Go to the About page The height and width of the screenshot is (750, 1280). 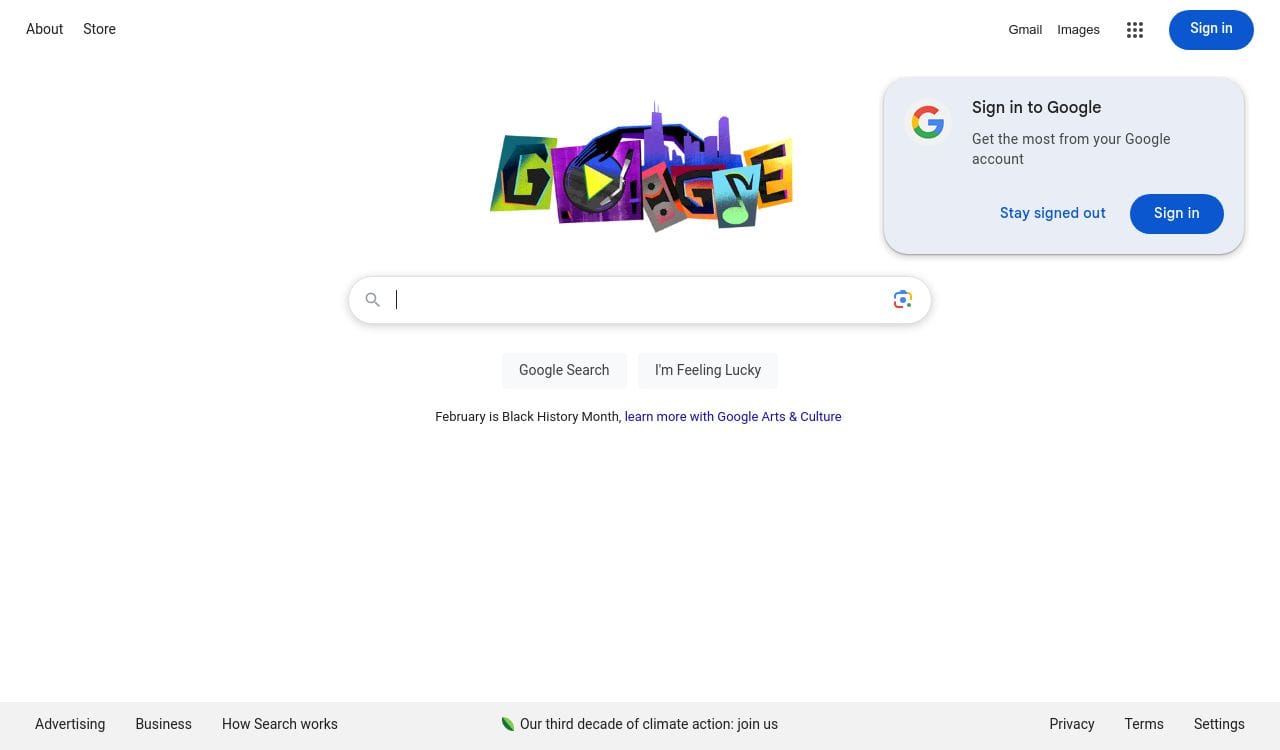click(x=45, y=29)
